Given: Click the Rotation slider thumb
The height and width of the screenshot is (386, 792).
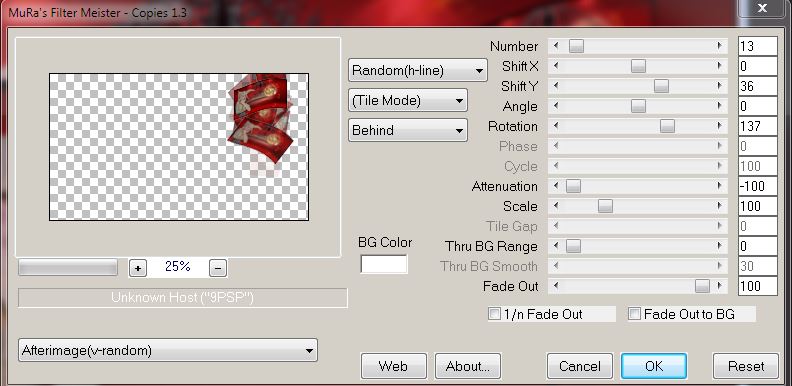Looking at the screenshot, I should 667,126.
